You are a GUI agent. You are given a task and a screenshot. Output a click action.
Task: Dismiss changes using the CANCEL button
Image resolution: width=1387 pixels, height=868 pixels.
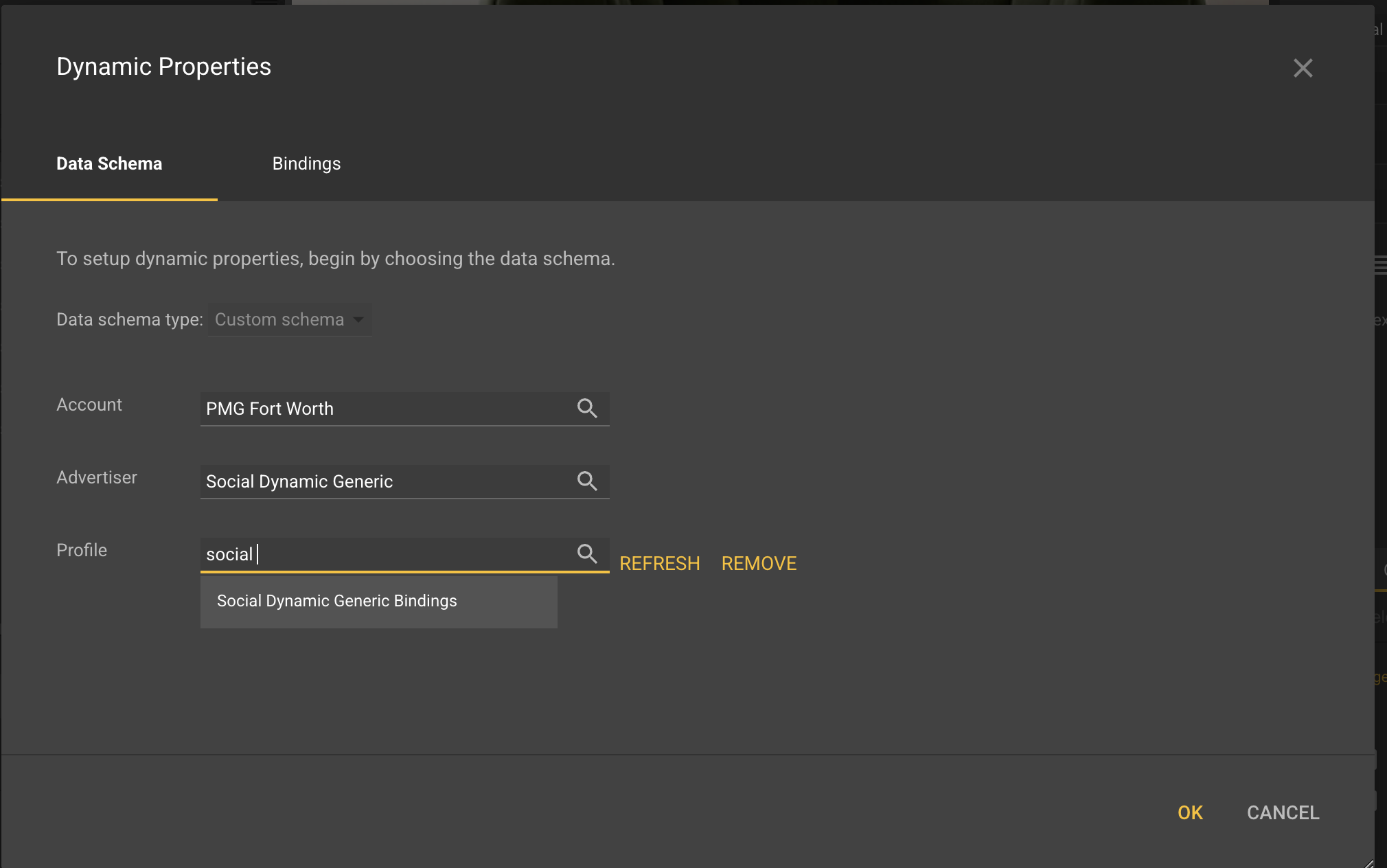1283,812
